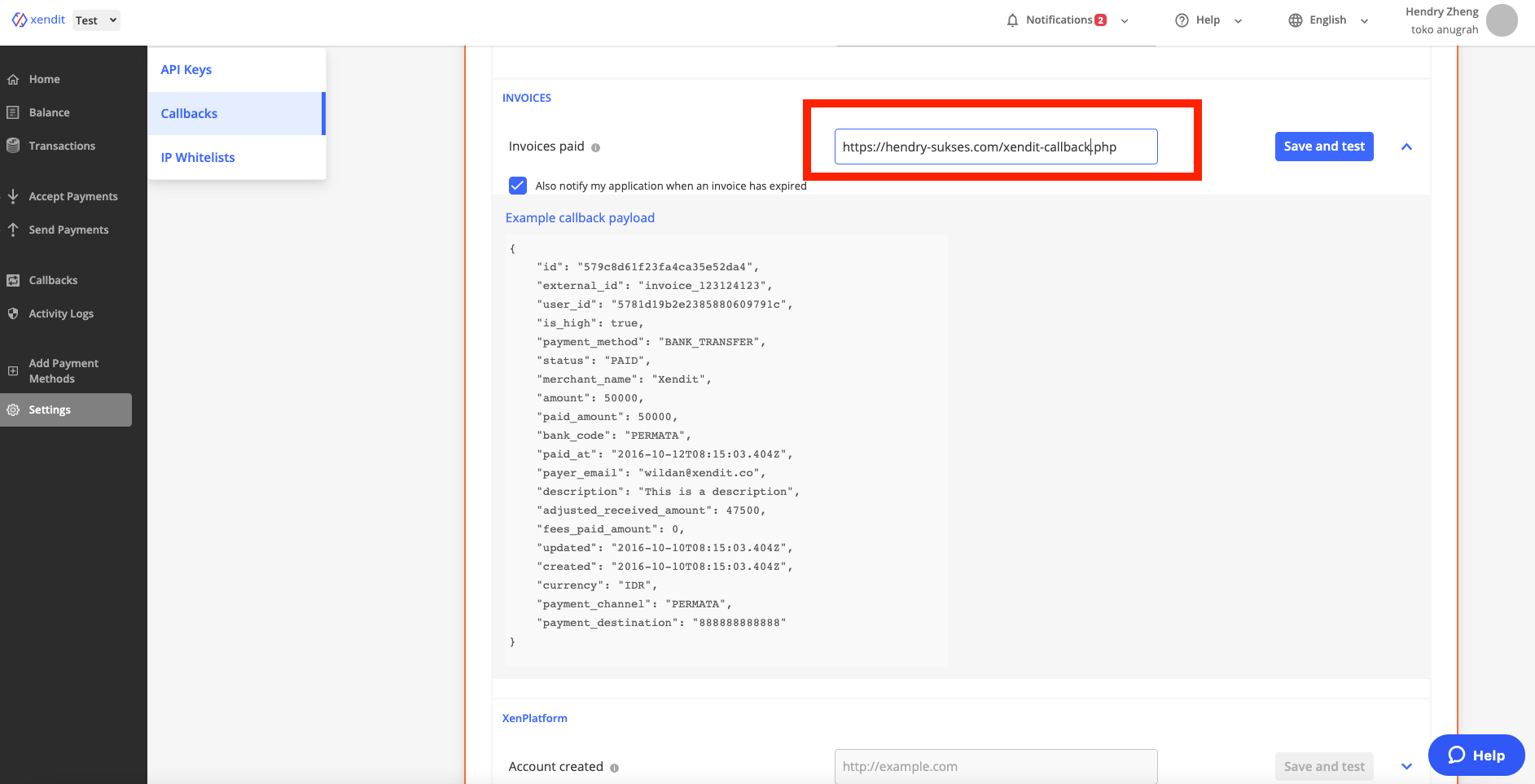Open Hendry Zheng account name

tap(1441, 11)
